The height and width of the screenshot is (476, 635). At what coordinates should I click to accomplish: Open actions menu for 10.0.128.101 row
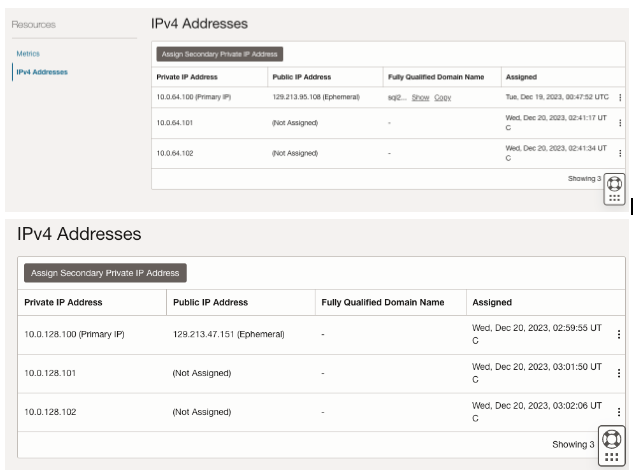pos(619,373)
